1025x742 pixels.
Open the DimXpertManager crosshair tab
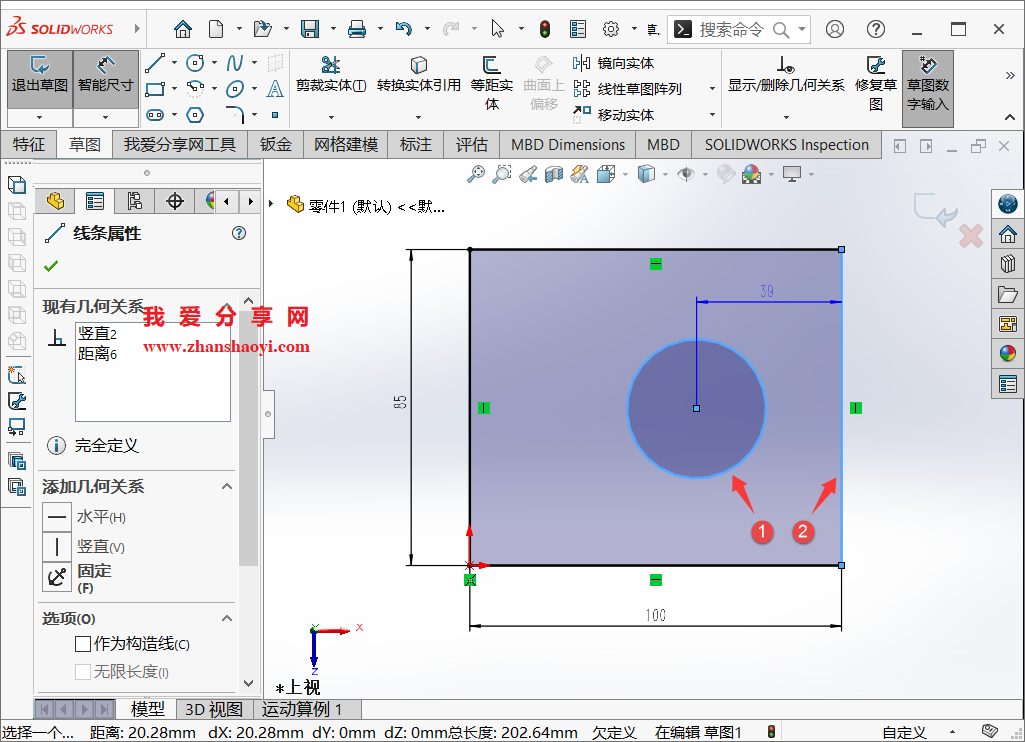[x=175, y=201]
